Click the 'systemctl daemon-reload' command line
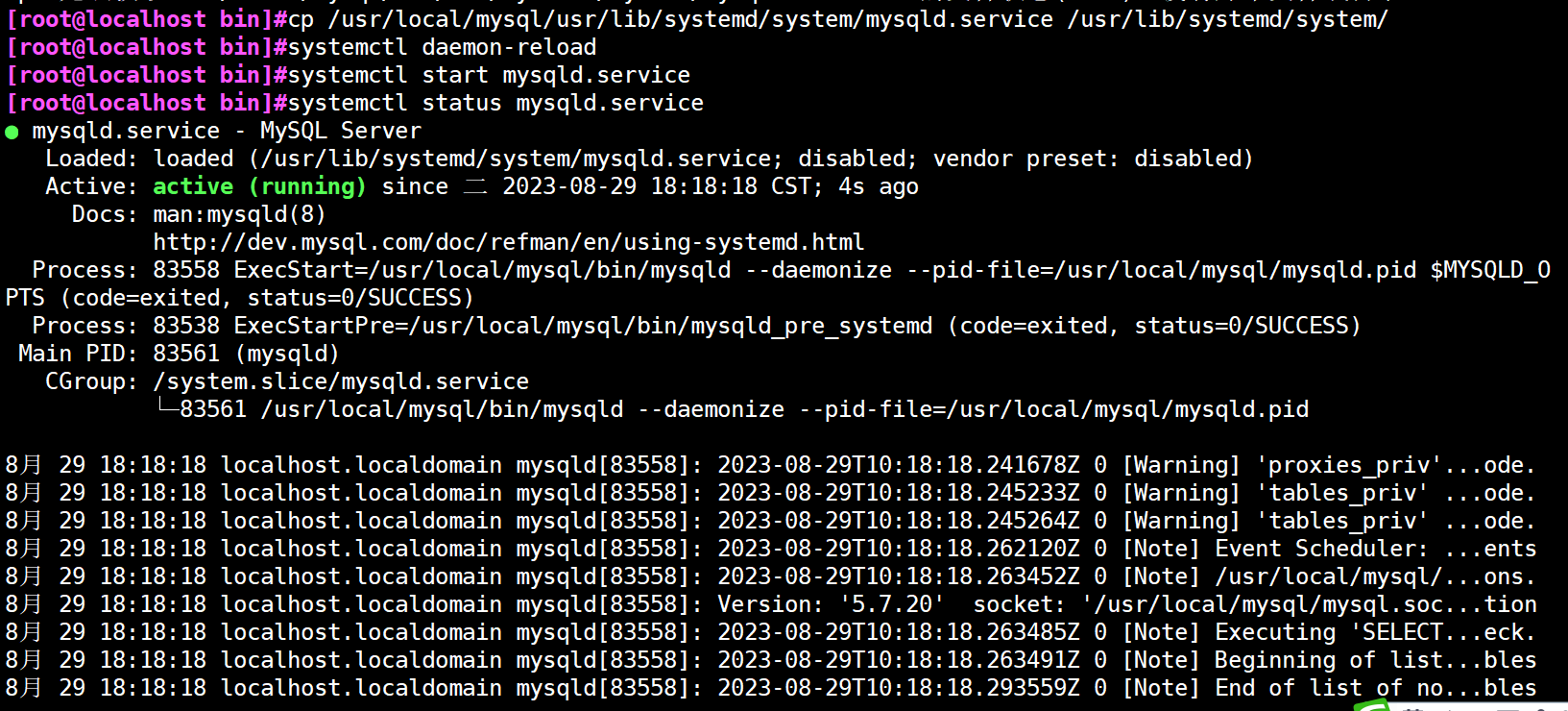The width and height of the screenshot is (1568, 711). coord(442,47)
